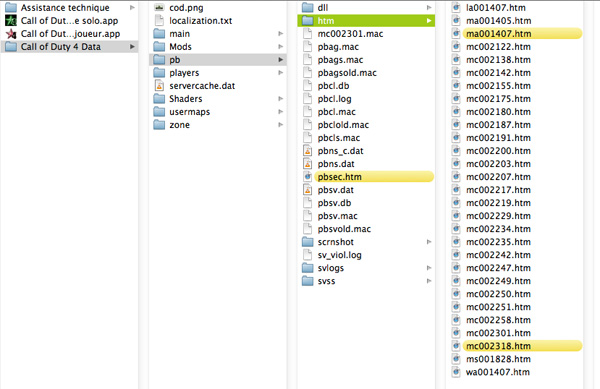Image resolution: width=600 pixels, height=389 pixels.
Task: Expand the svlogs folder arrow
Action: (x=429, y=268)
